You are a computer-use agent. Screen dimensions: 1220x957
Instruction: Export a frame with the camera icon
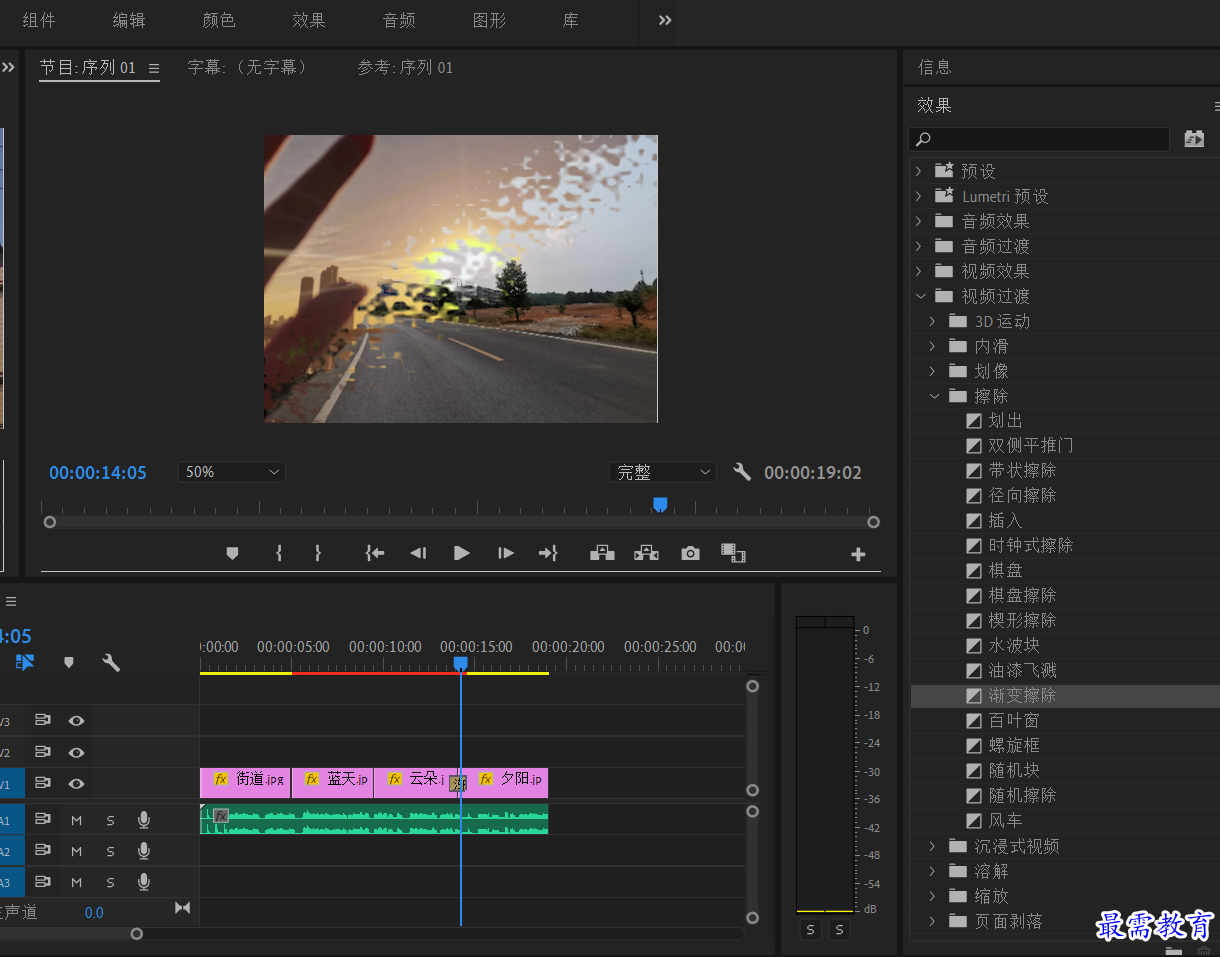tap(690, 553)
